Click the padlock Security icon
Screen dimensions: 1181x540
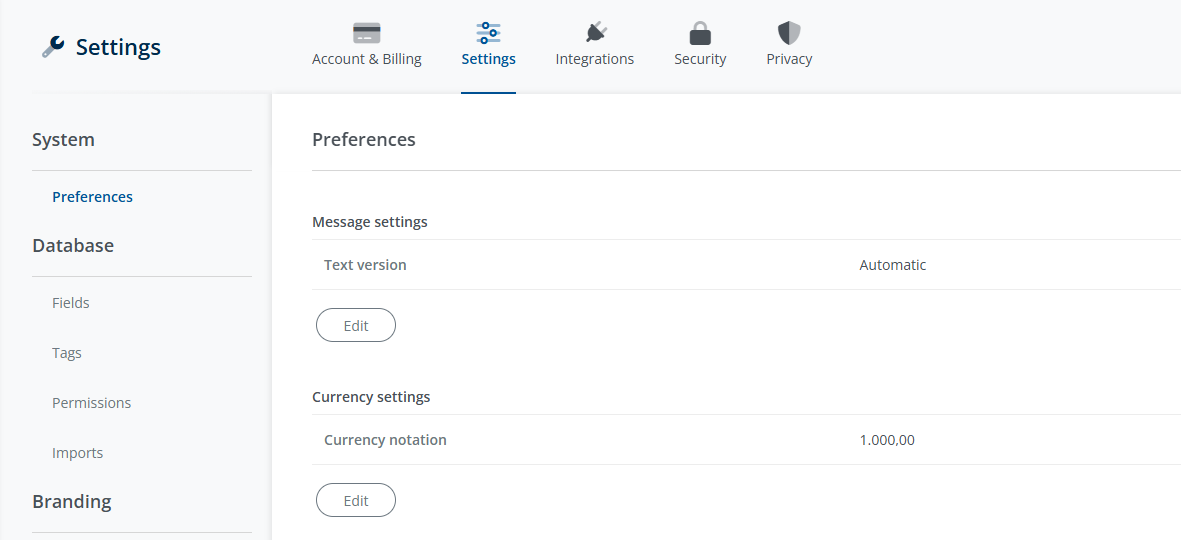(x=700, y=33)
